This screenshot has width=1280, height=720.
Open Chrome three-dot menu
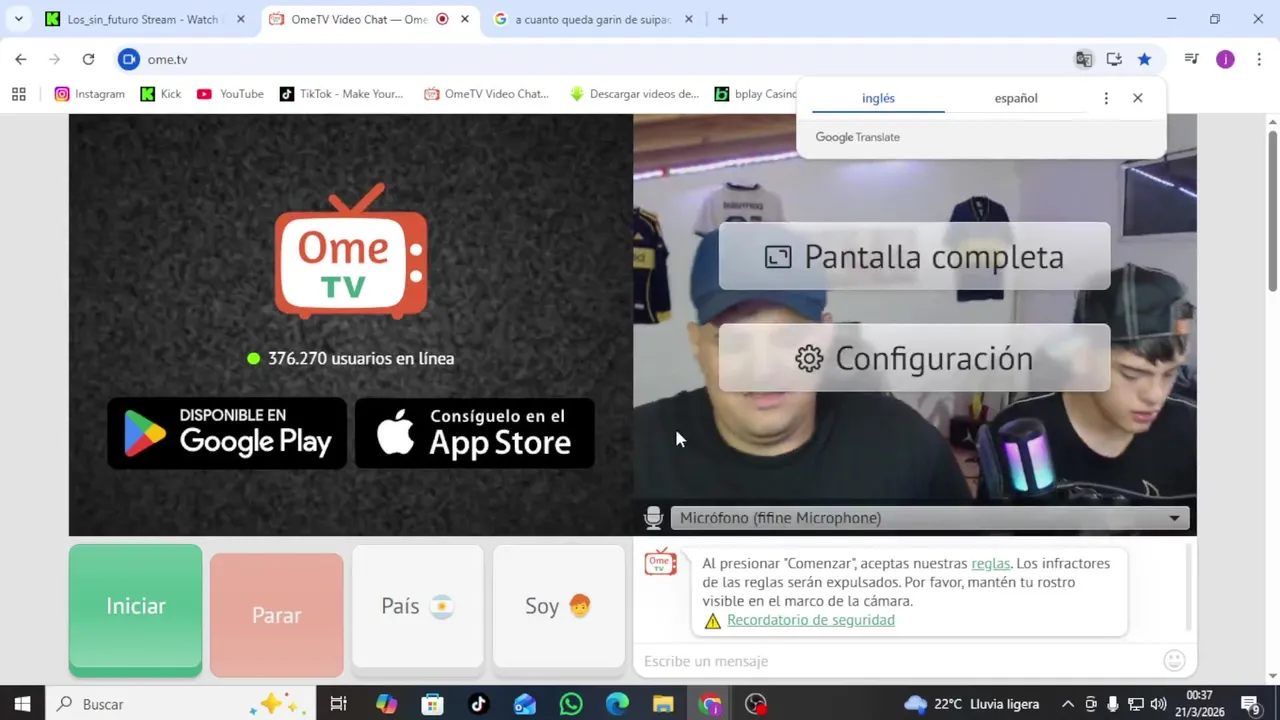point(1259,59)
